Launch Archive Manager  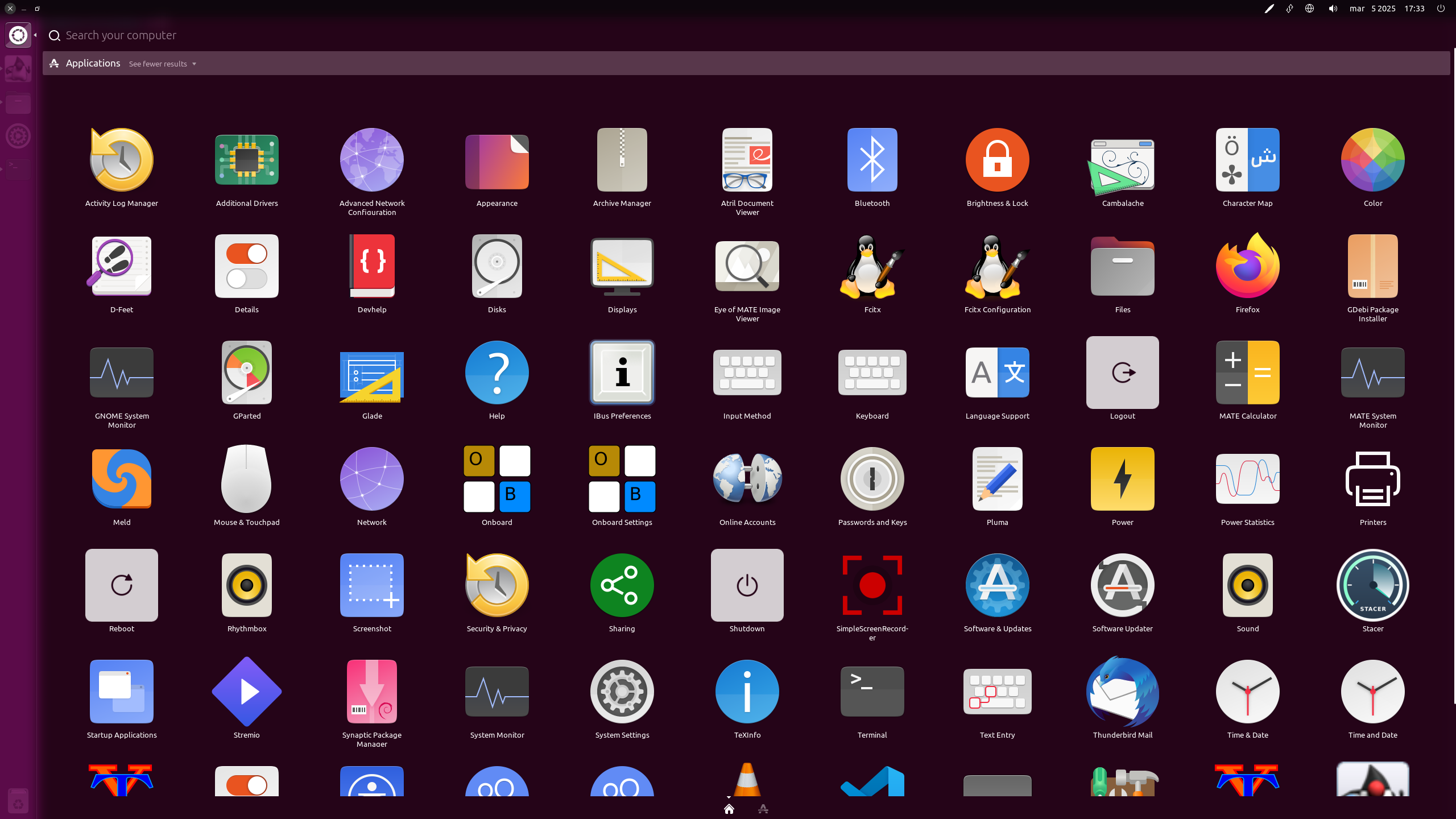click(x=622, y=160)
